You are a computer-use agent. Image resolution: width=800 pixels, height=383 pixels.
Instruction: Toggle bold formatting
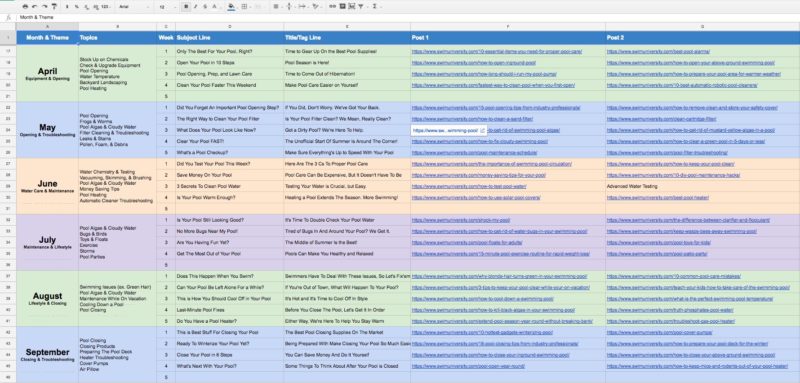(x=186, y=7)
